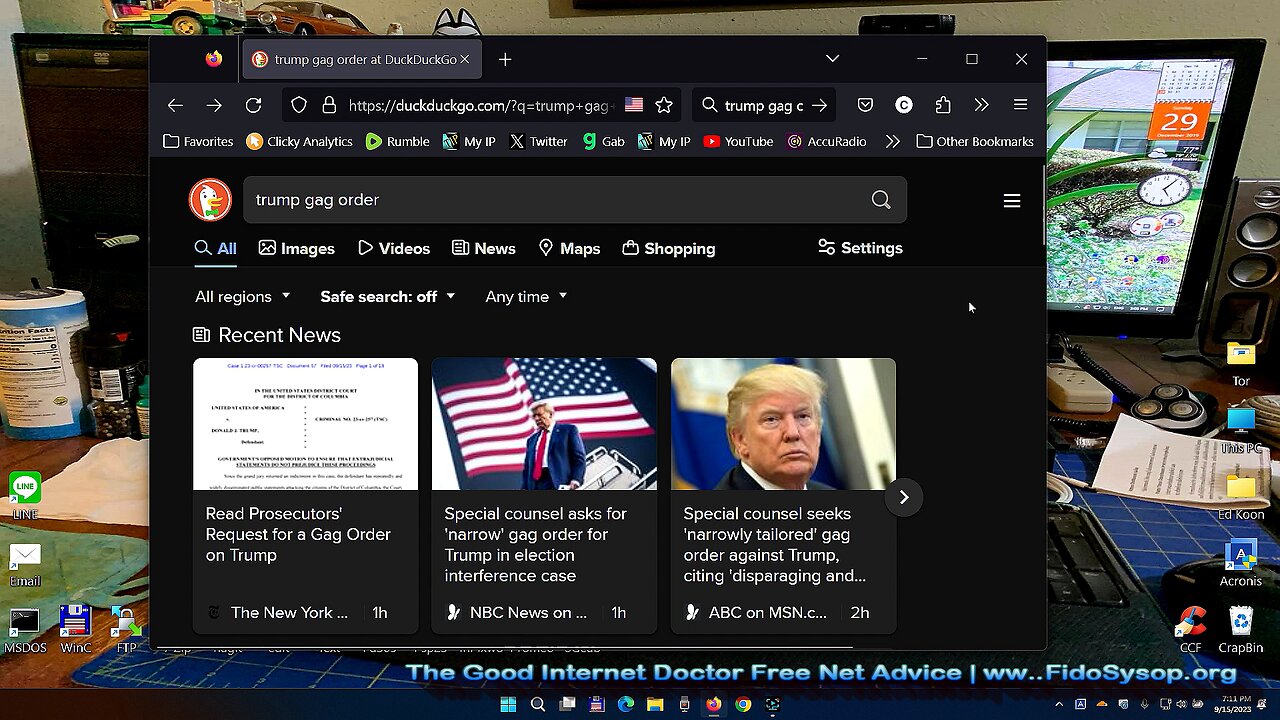Expand the Any time dropdown
The image size is (1280, 720).
tap(527, 297)
